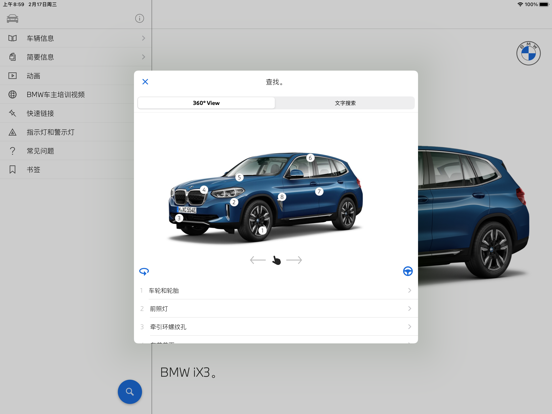Switch to interior view via steering wheel icon
Image resolution: width=552 pixels, height=414 pixels.
point(408,271)
